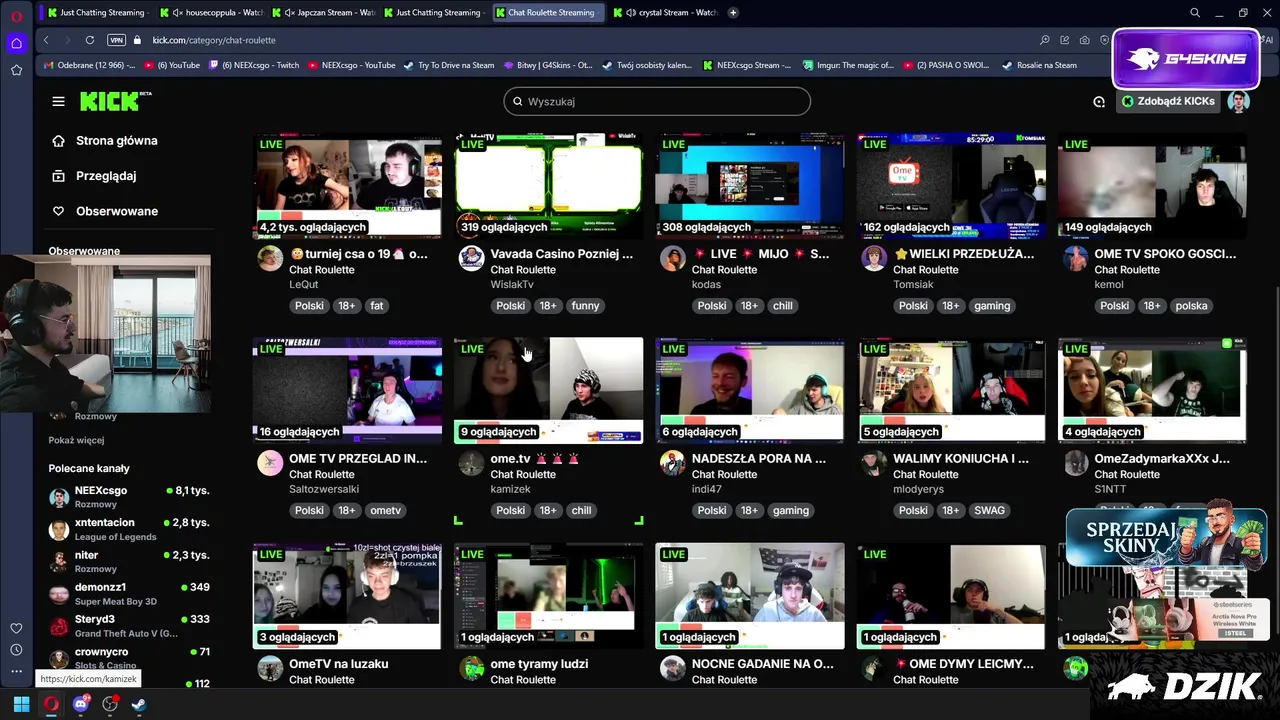1280x720 pixels.
Task: Click LeQut channel avatar
Action: coord(270,258)
